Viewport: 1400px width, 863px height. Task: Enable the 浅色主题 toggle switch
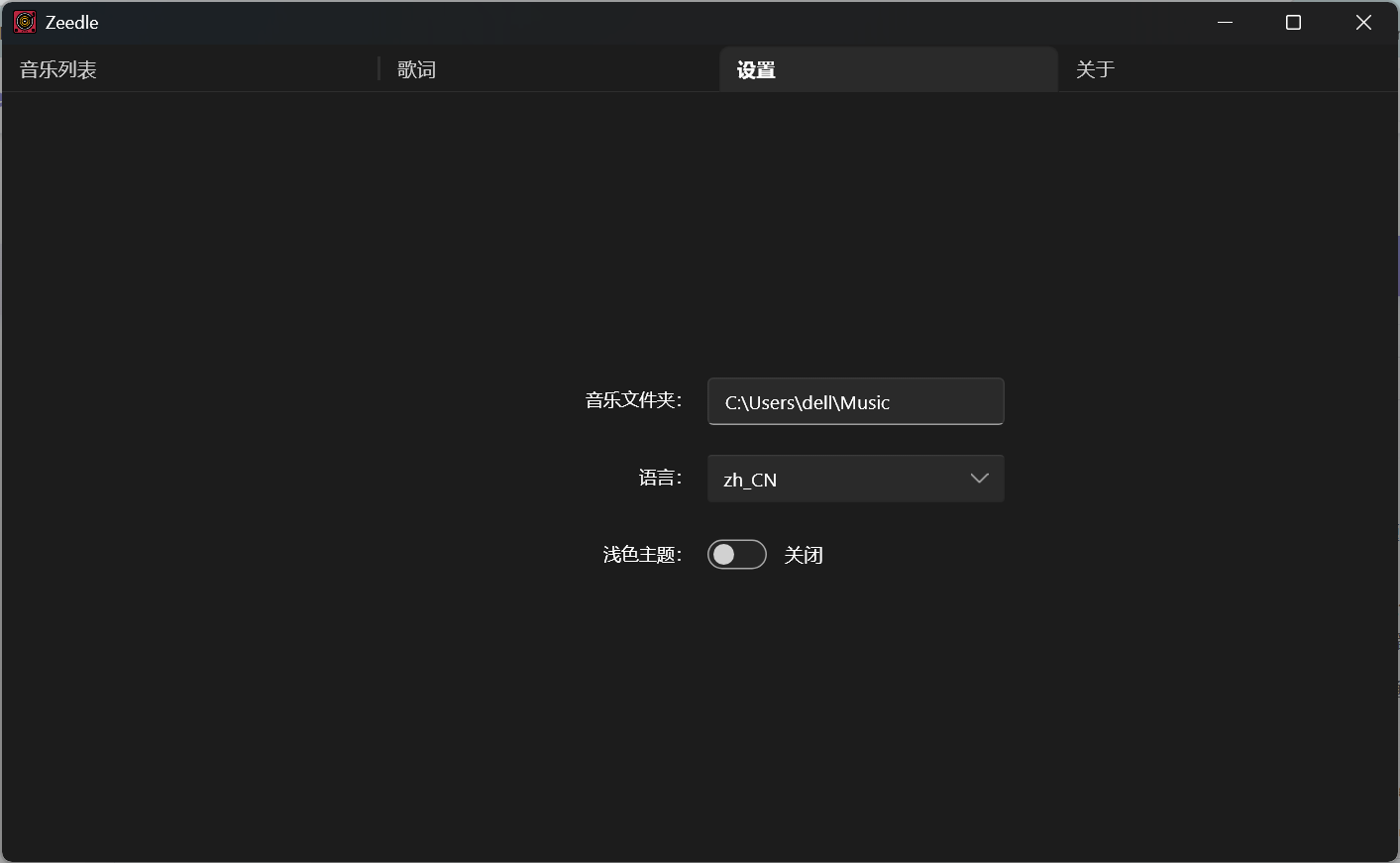tap(736, 555)
